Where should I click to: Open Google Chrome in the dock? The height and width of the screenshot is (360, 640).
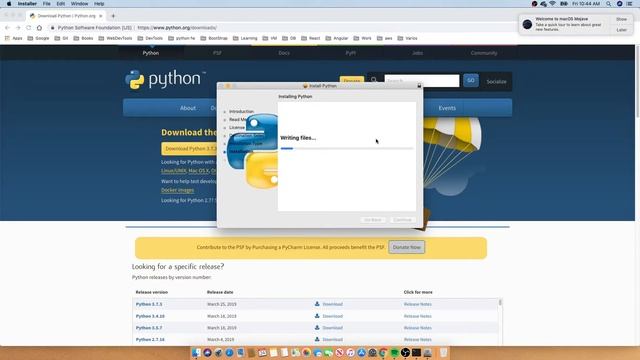click(x=383, y=352)
